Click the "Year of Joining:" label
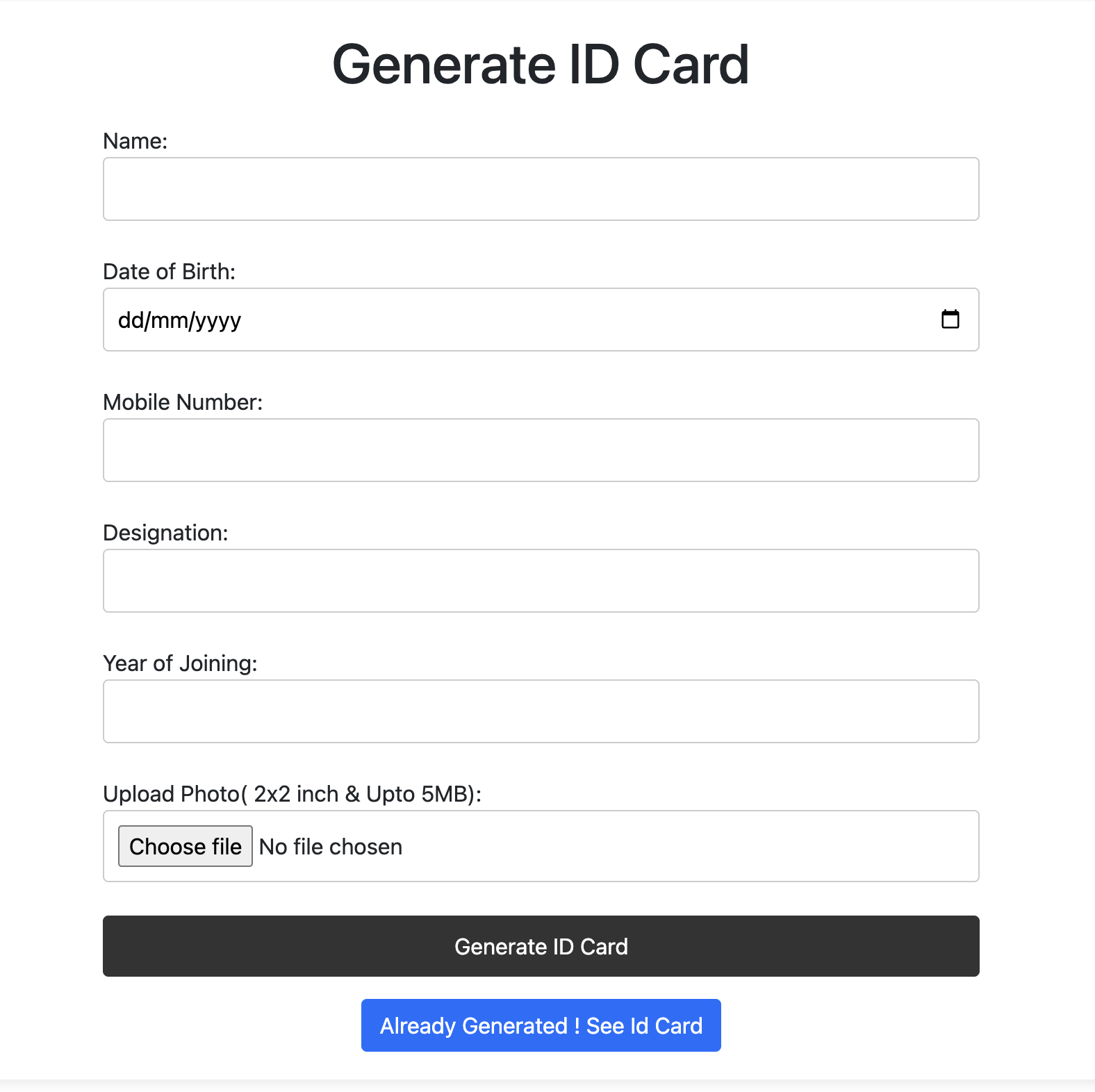1095x1092 pixels. pyautogui.click(x=180, y=663)
